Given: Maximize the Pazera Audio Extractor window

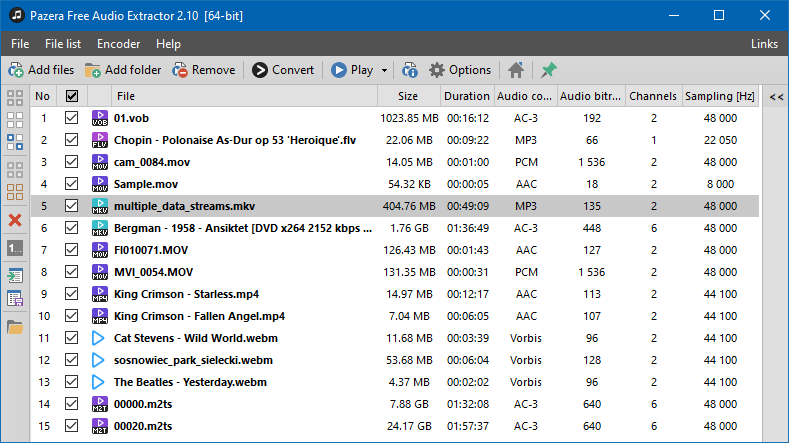Looking at the screenshot, I should [x=719, y=15].
